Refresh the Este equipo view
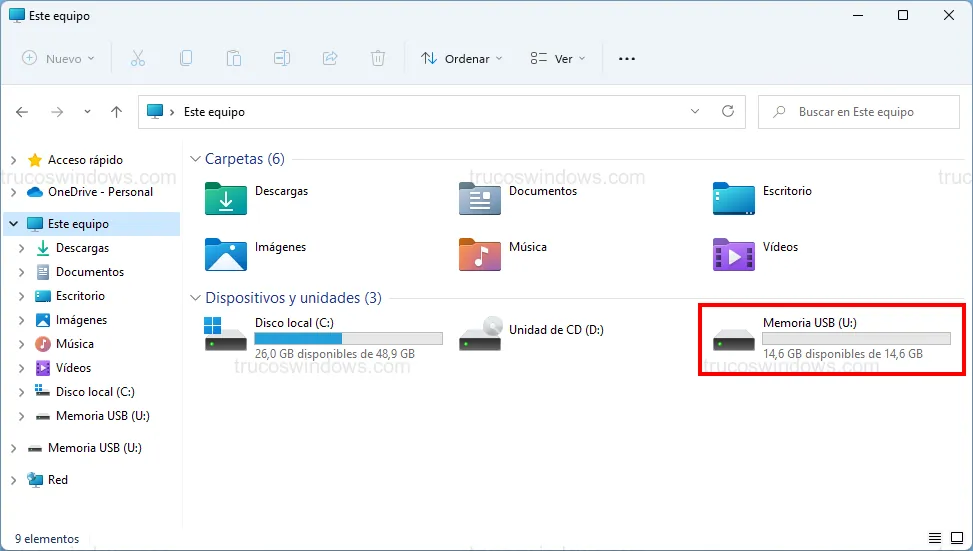Image resolution: width=973 pixels, height=551 pixels. [x=728, y=112]
